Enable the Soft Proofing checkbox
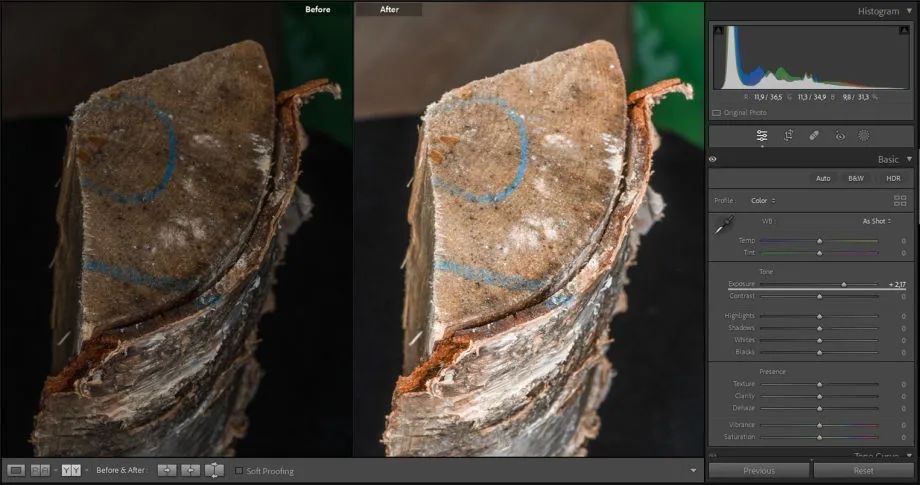Image resolution: width=920 pixels, height=485 pixels. pos(239,470)
